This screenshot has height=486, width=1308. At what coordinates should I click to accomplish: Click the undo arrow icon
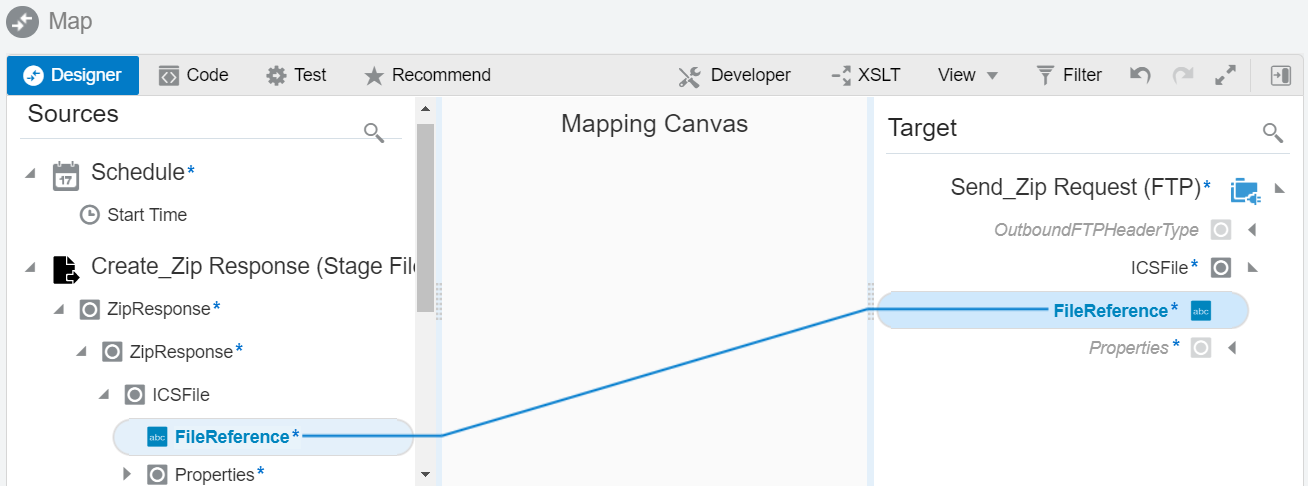(x=1140, y=75)
